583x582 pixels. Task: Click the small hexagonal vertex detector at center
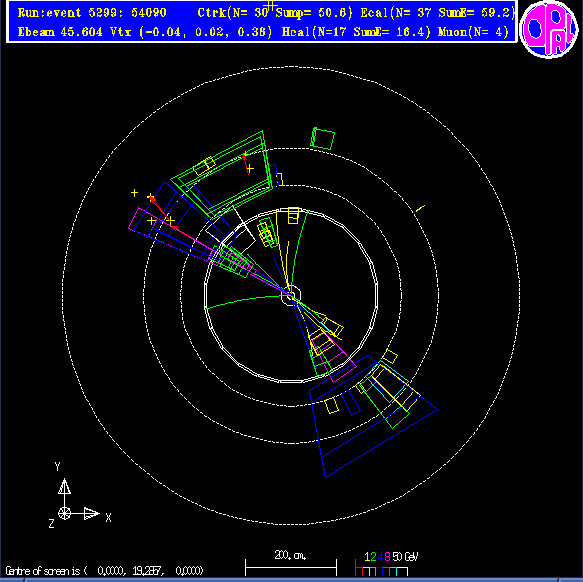point(291,296)
